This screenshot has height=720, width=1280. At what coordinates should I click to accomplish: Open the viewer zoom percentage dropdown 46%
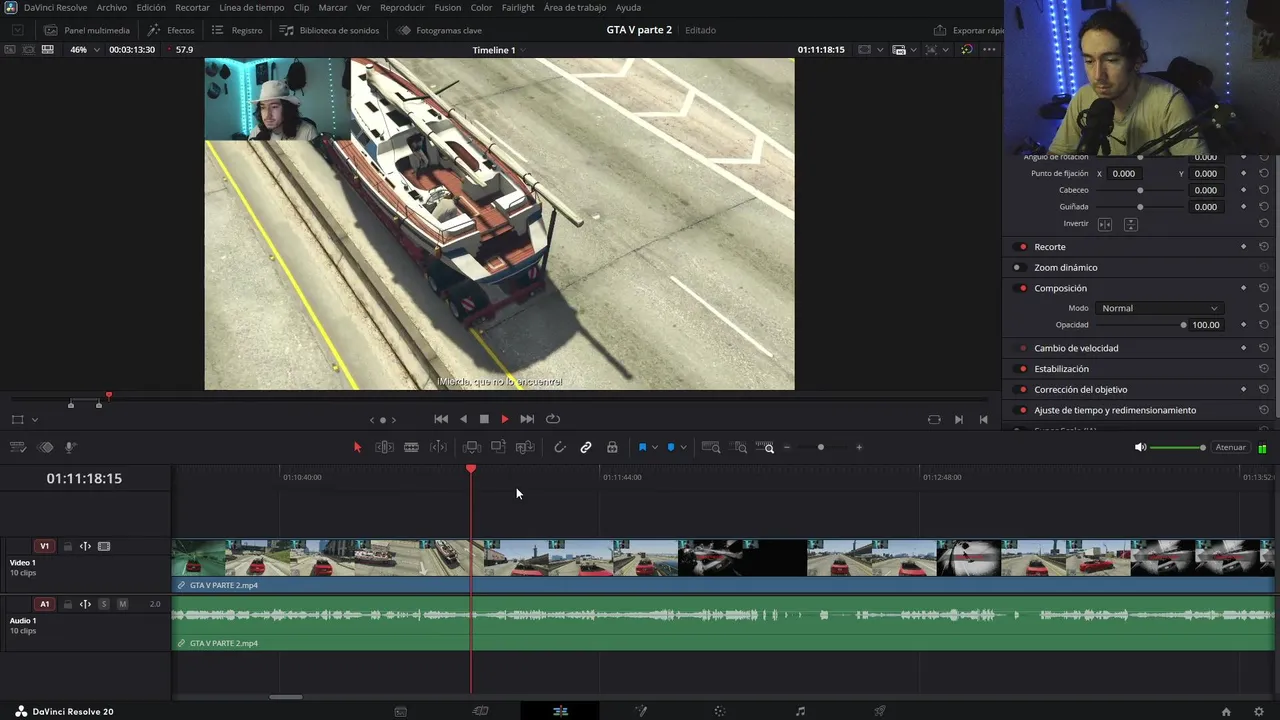84,50
